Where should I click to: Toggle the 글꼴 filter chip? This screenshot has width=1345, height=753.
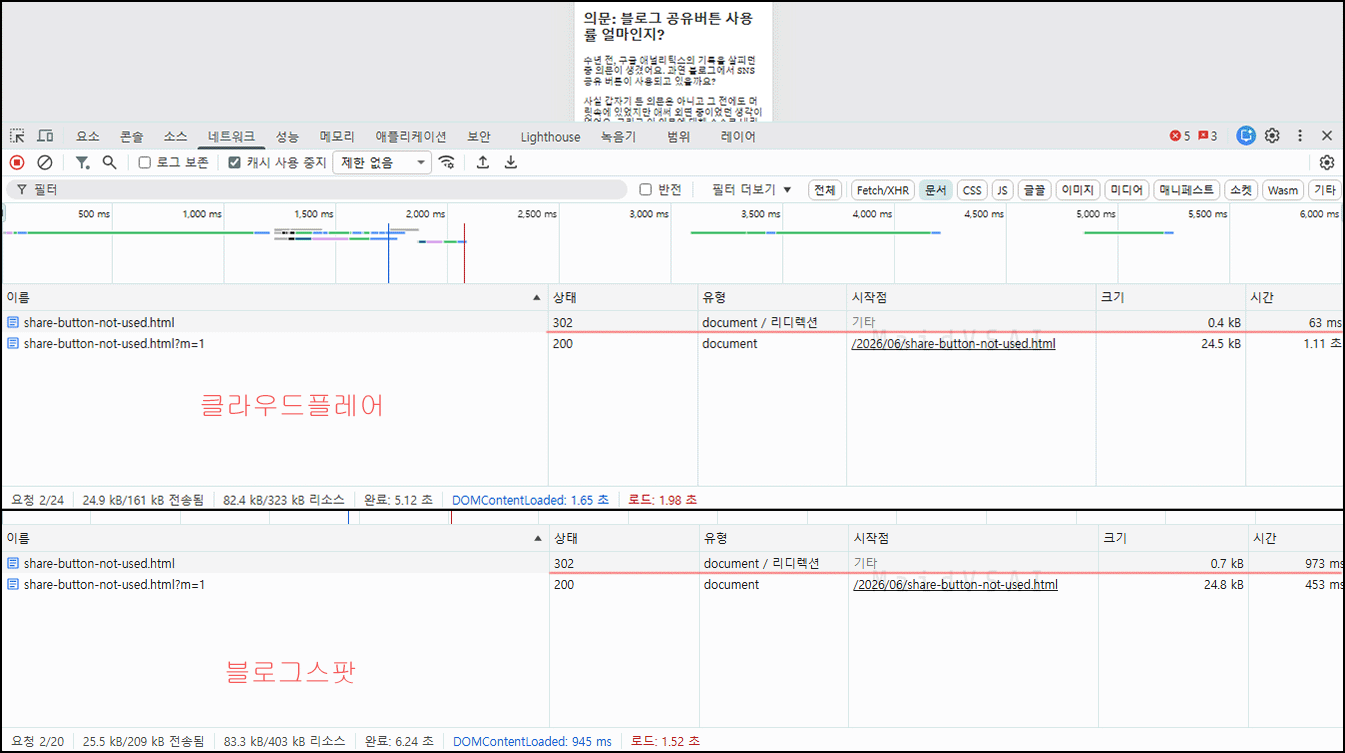[x=1034, y=190]
